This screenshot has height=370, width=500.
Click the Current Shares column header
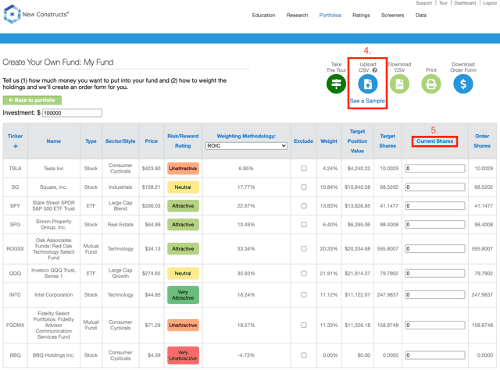[x=435, y=141]
